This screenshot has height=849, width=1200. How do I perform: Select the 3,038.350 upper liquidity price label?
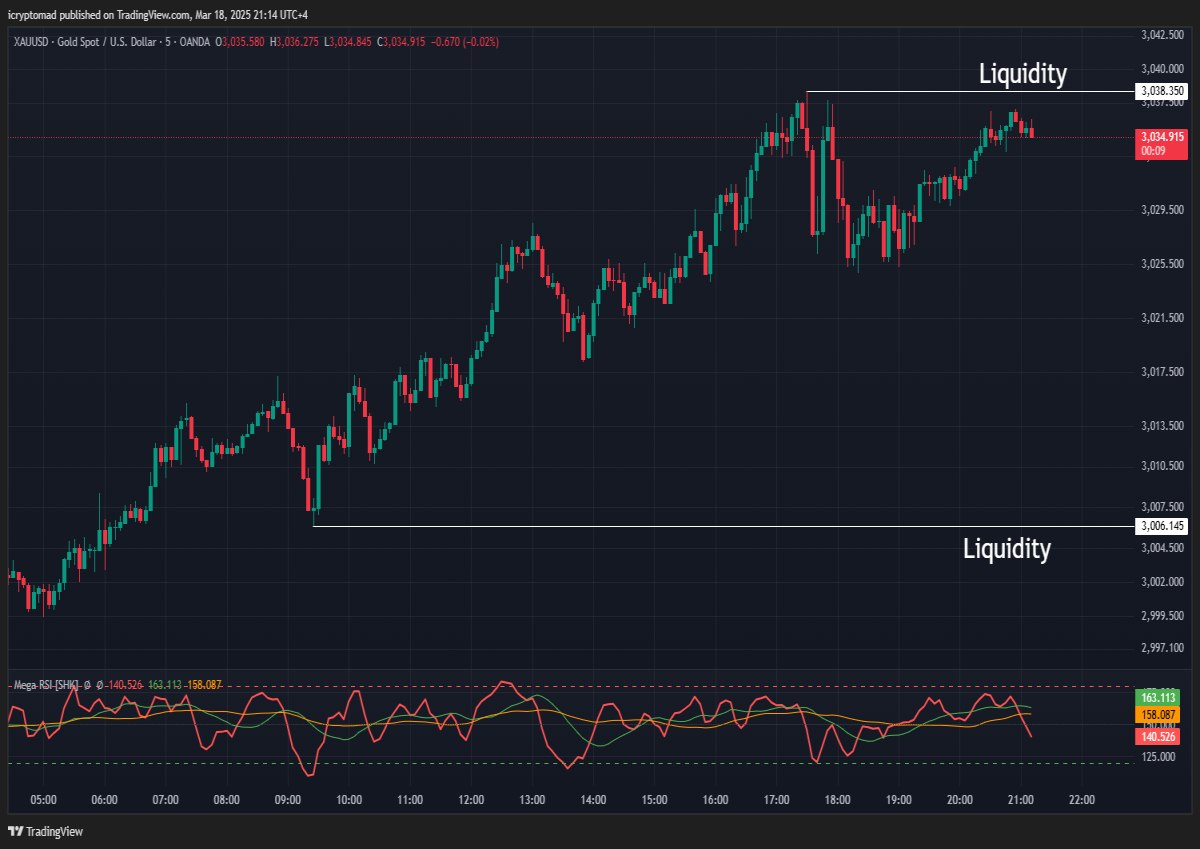(1162, 91)
